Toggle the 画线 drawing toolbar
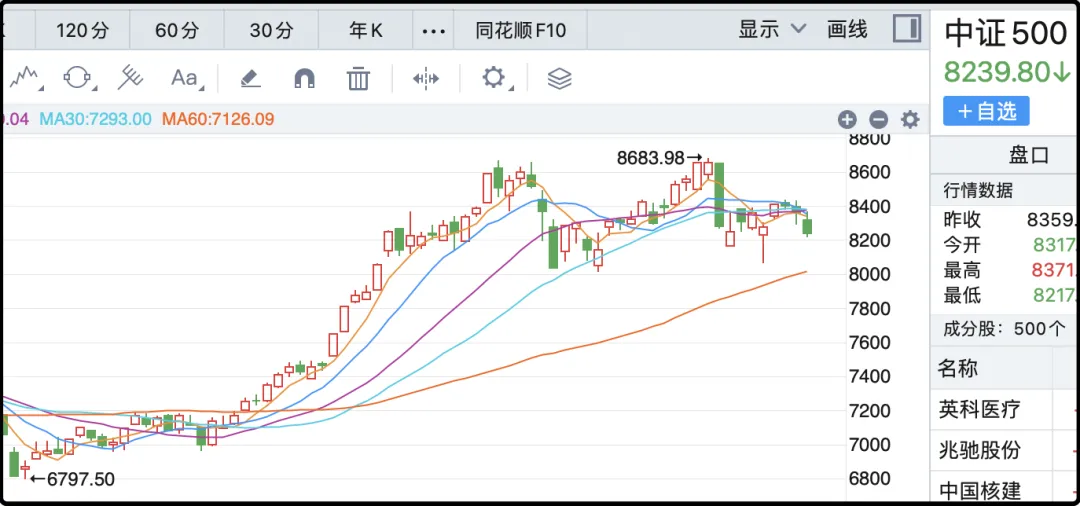This screenshot has height=506, width=1080. [847, 30]
